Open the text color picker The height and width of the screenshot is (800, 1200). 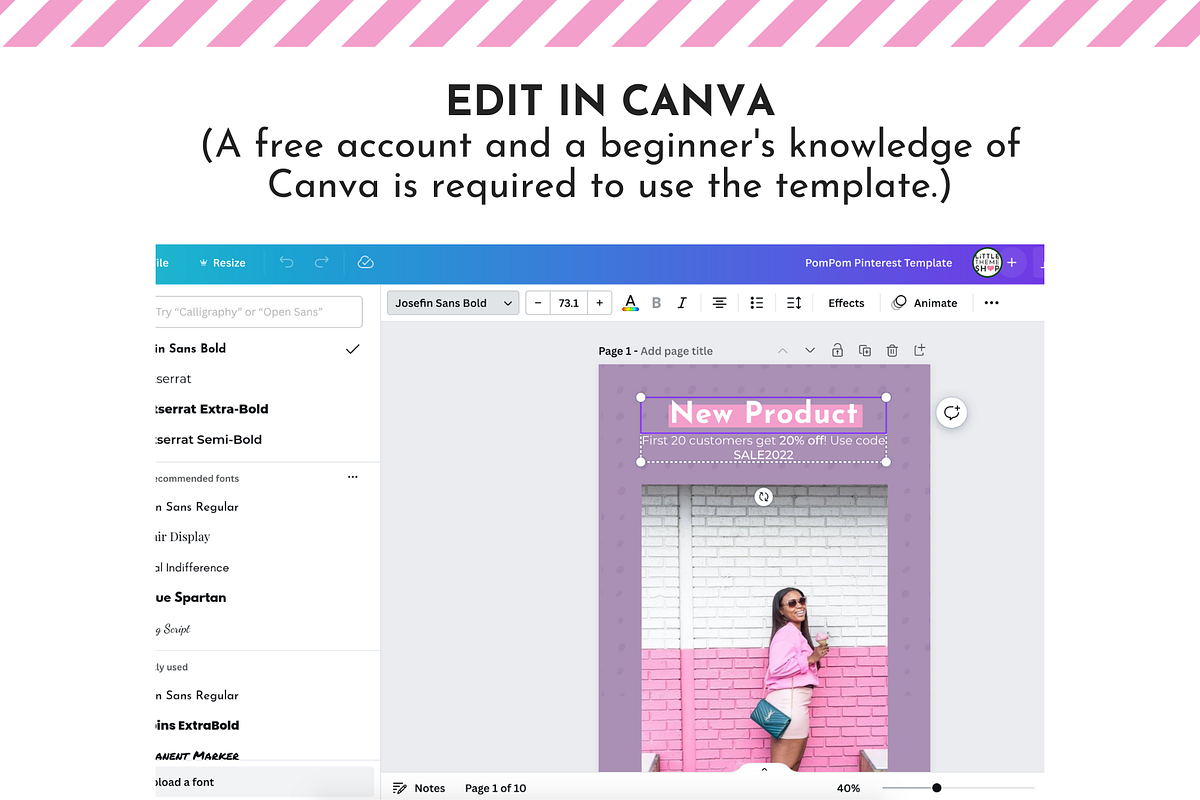tap(630, 303)
